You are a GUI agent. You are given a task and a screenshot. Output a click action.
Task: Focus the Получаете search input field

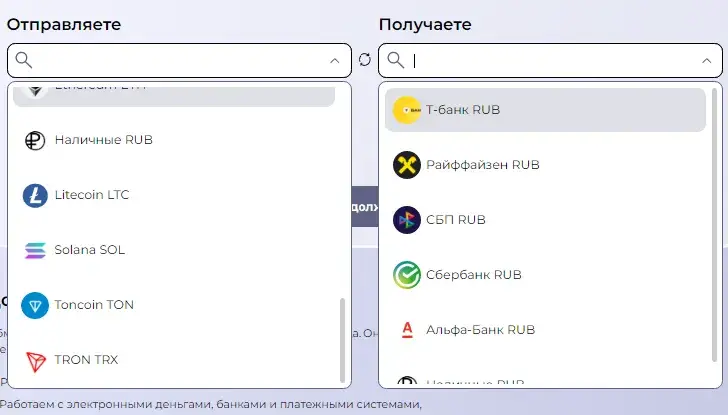click(x=552, y=60)
